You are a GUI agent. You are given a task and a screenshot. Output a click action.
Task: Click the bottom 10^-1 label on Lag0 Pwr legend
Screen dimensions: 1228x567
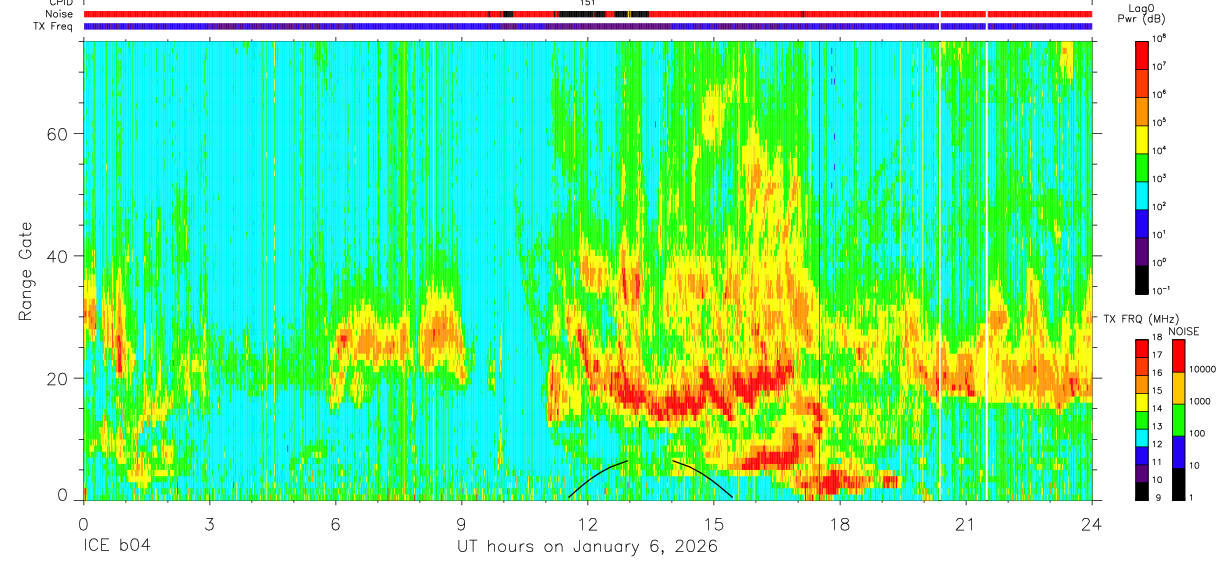1161,291
